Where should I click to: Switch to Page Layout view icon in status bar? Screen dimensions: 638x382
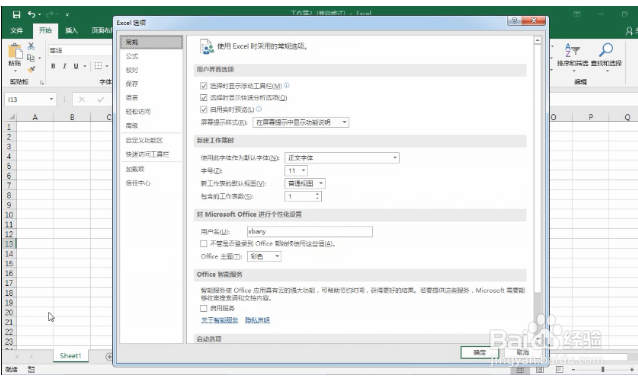click(x=540, y=369)
